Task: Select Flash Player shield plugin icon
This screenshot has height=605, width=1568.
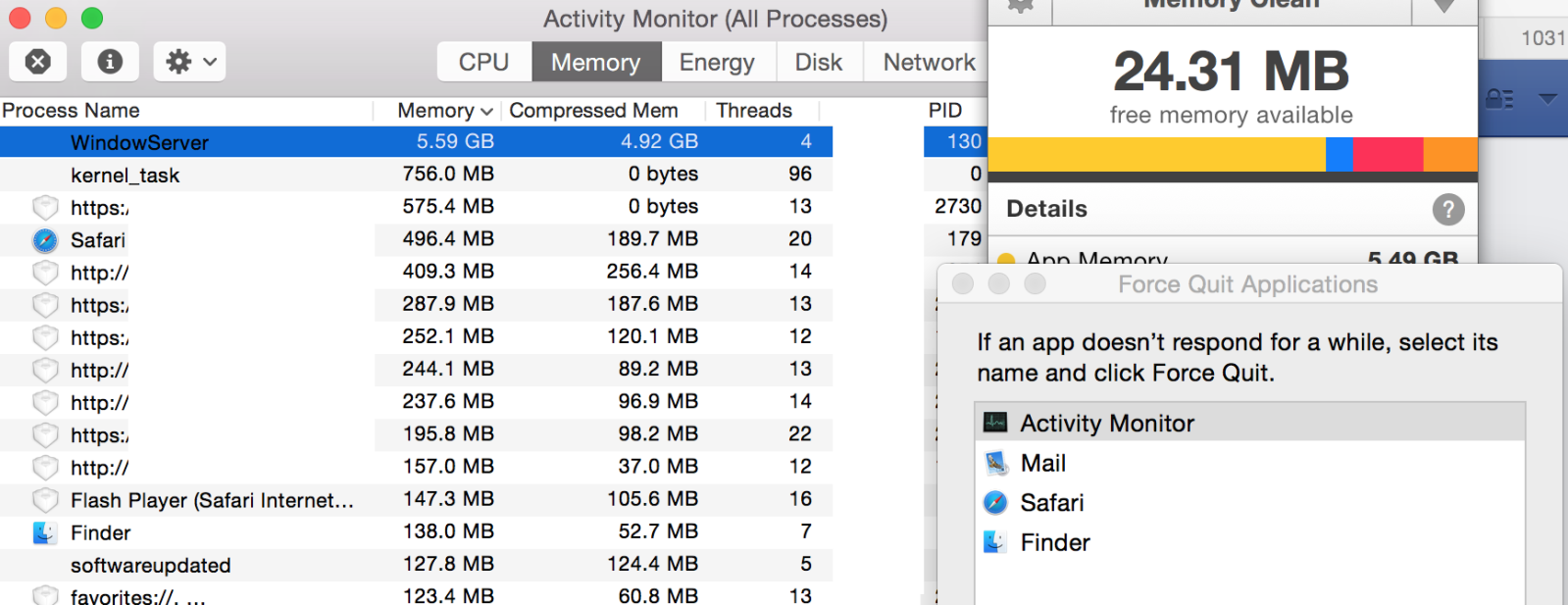Action: 45,500
